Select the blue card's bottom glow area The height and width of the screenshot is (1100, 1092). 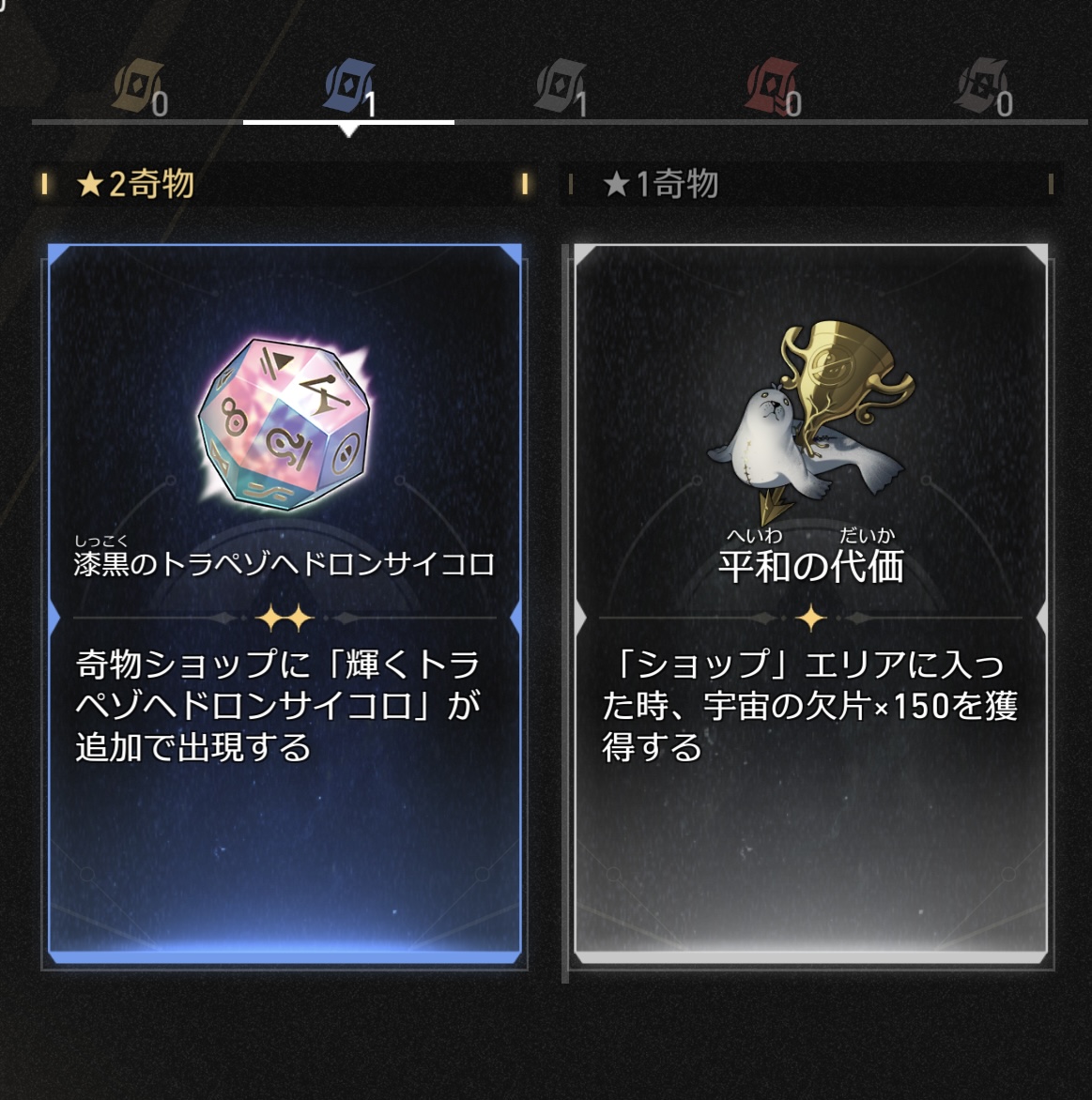285,943
